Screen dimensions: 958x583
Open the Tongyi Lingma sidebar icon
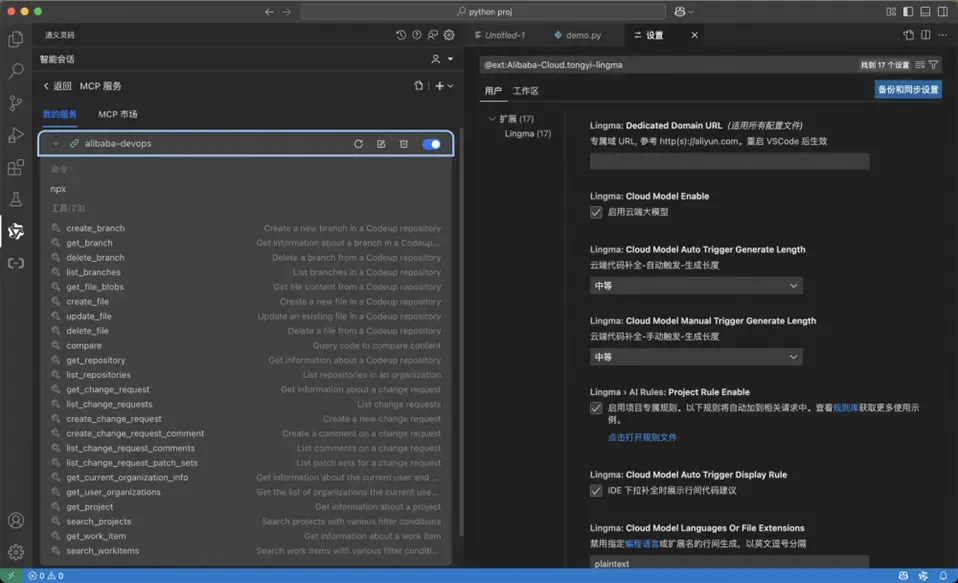[16, 231]
